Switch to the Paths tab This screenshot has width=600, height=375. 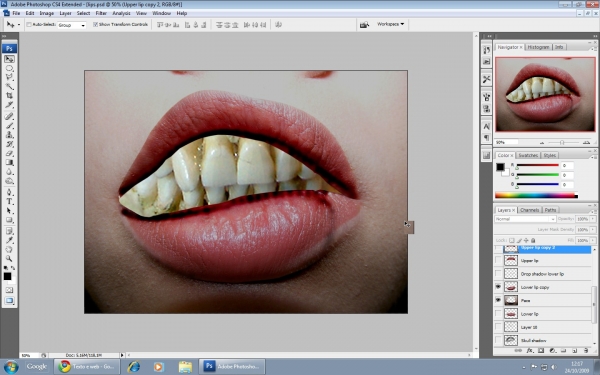pos(550,210)
